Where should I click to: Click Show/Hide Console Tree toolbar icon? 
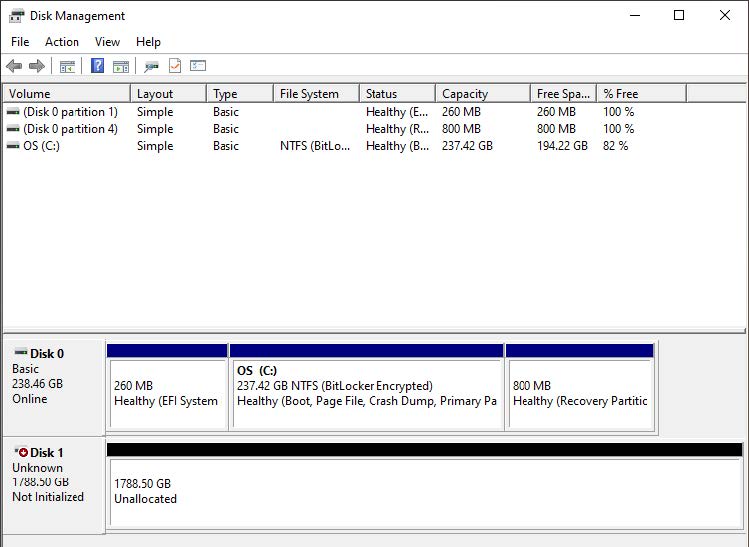67,66
